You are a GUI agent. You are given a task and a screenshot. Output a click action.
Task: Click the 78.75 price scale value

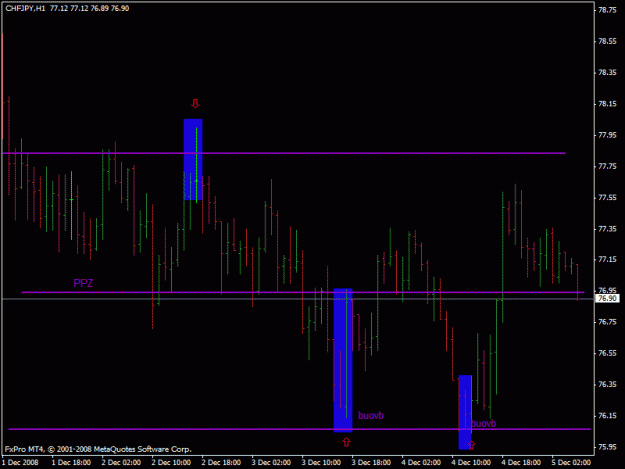click(x=607, y=10)
